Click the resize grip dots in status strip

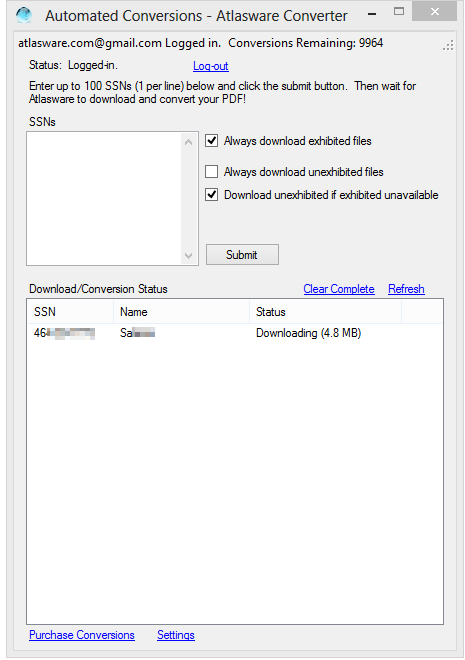click(449, 45)
